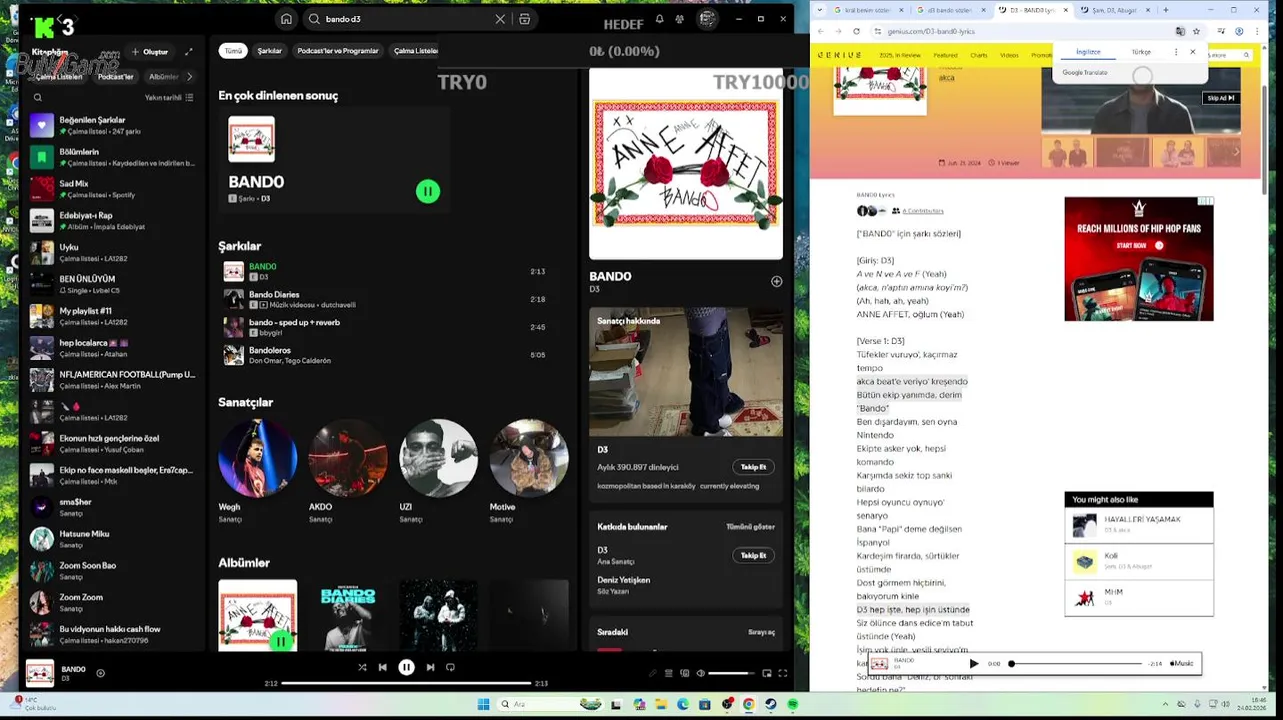Add BANDO via plus in right panel
The width and height of the screenshot is (1283, 720).
(x=776, y=282)
